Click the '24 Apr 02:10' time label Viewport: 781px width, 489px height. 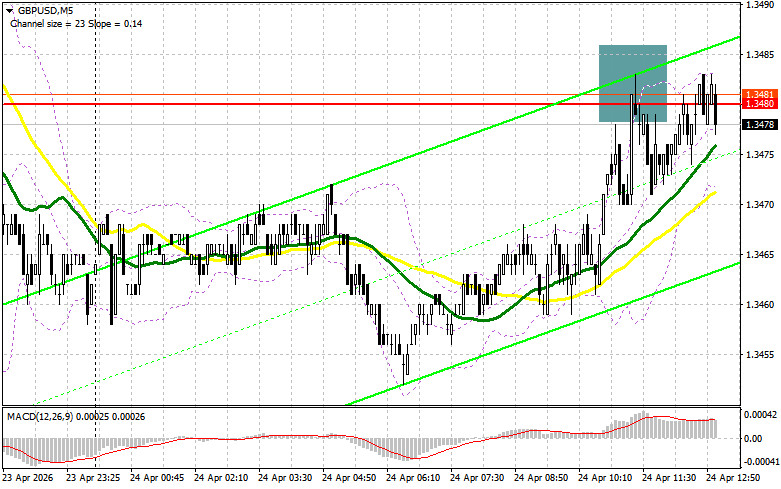point(221,478)
